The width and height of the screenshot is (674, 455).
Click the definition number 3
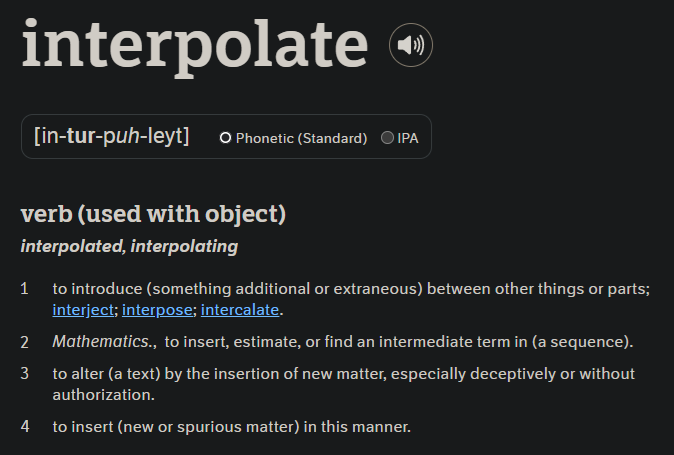(x=24, y=374)
